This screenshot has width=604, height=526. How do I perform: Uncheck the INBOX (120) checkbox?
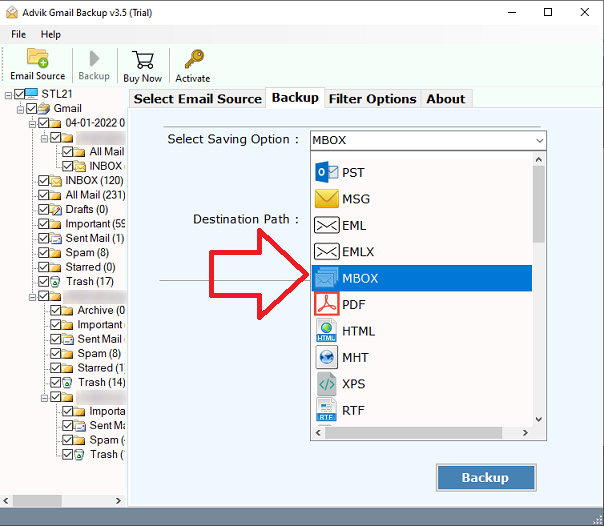[x=44, y=180]
